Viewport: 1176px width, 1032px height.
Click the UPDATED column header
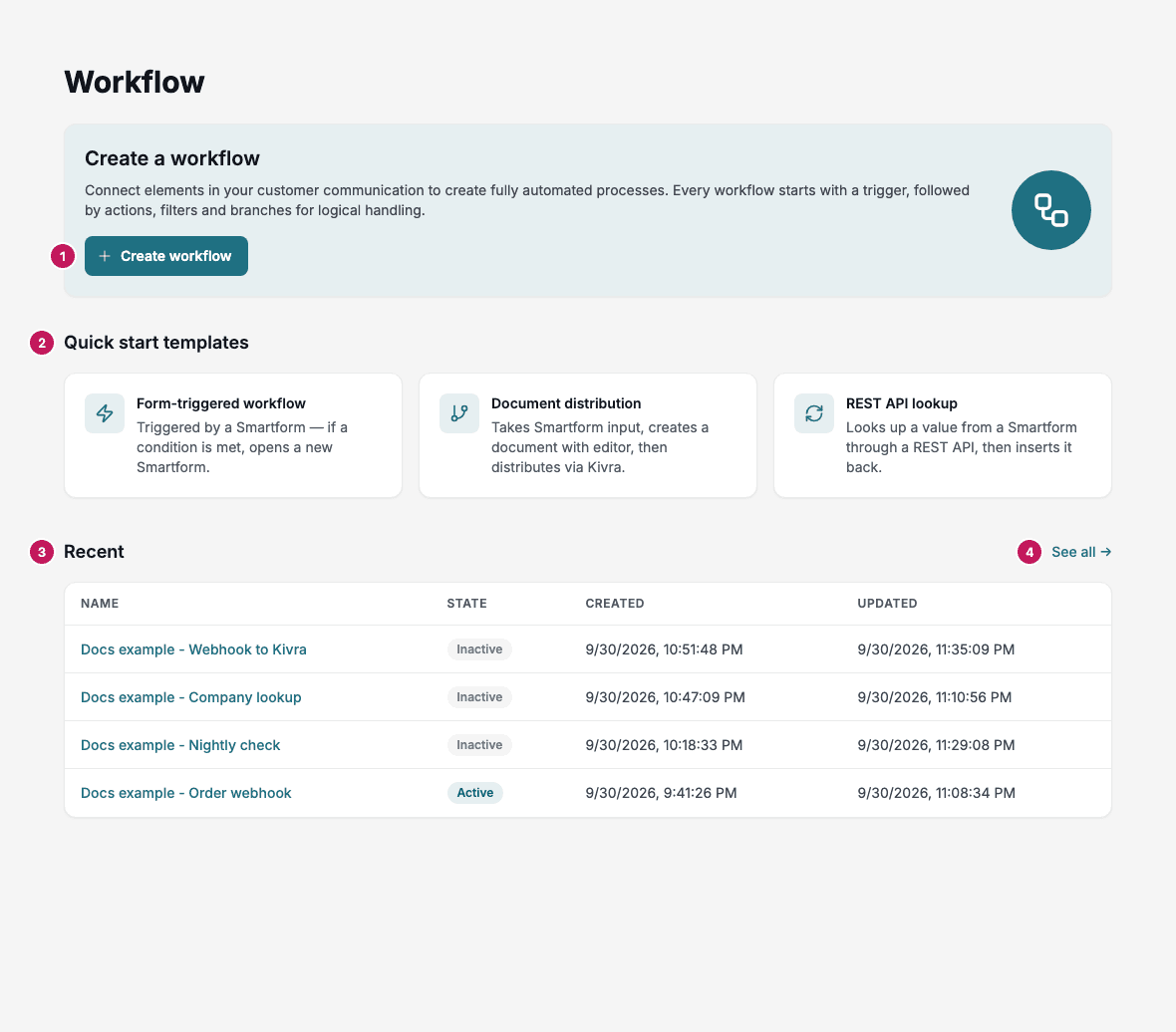tap(887, 604)
